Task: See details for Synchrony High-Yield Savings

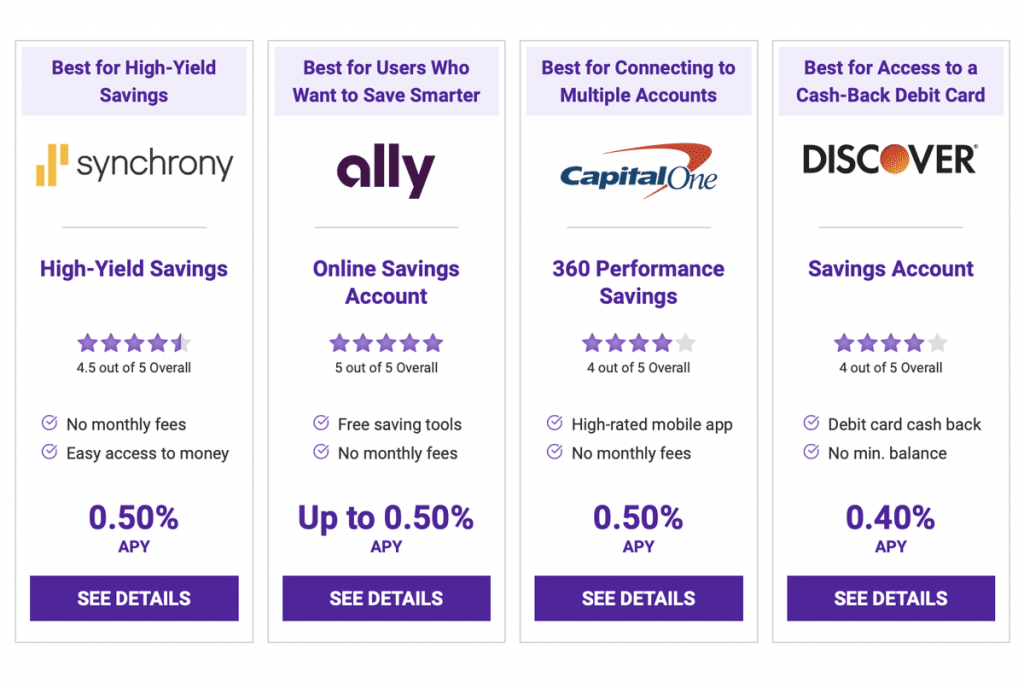Action: point(134,598)
